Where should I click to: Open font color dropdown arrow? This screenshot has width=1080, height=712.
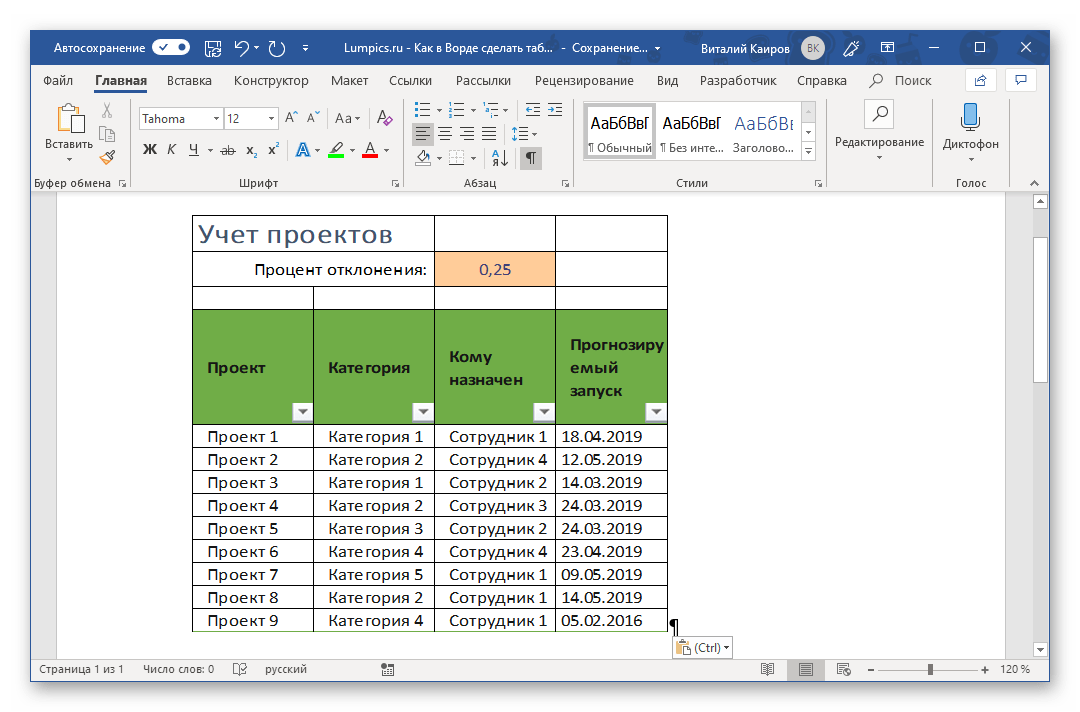386,150
